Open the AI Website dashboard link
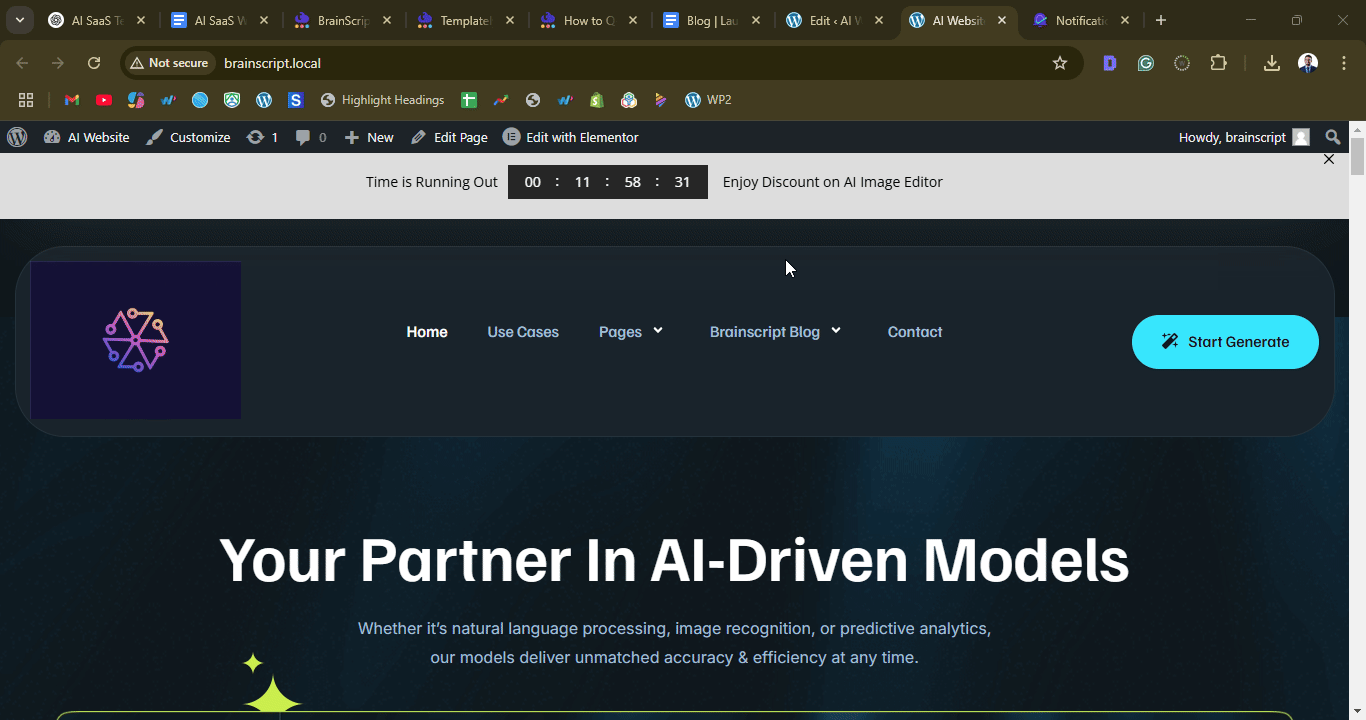Viewport: 1366px width, 720px height. [86, 137]
